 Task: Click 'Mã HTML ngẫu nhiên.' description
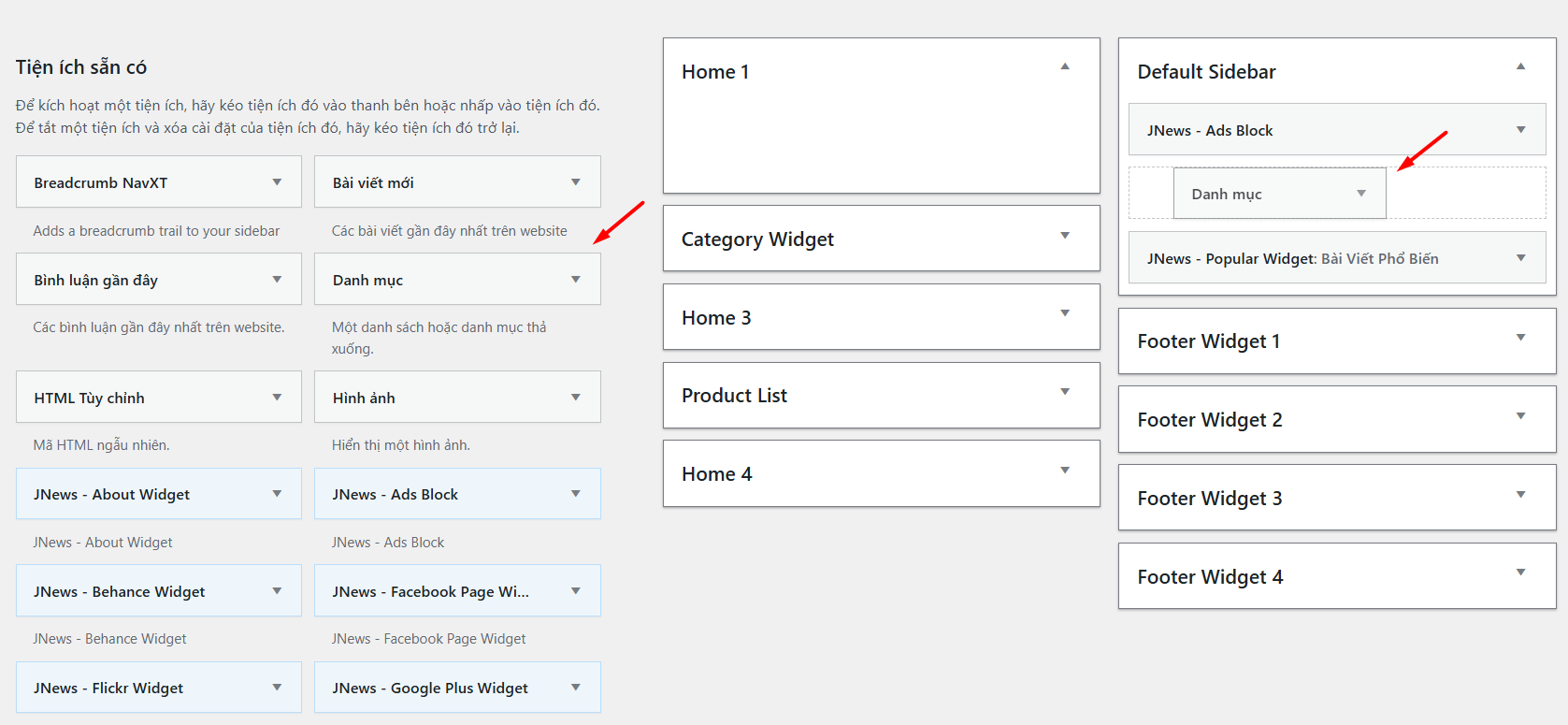pyautogui.click(x=101, y=445)
